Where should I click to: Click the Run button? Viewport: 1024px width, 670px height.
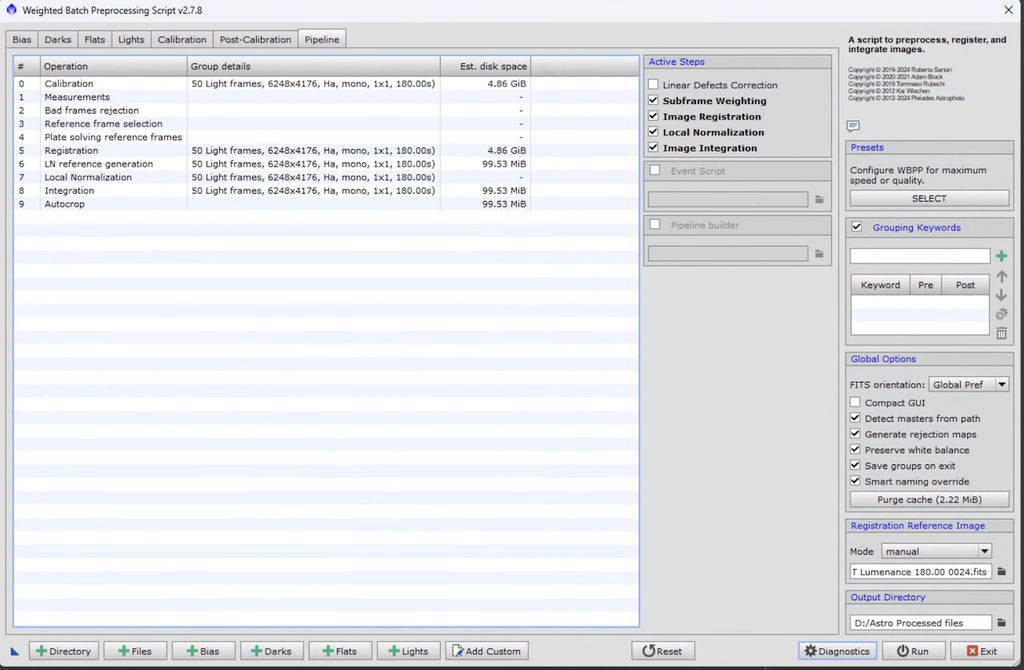(x=913, y=651)
